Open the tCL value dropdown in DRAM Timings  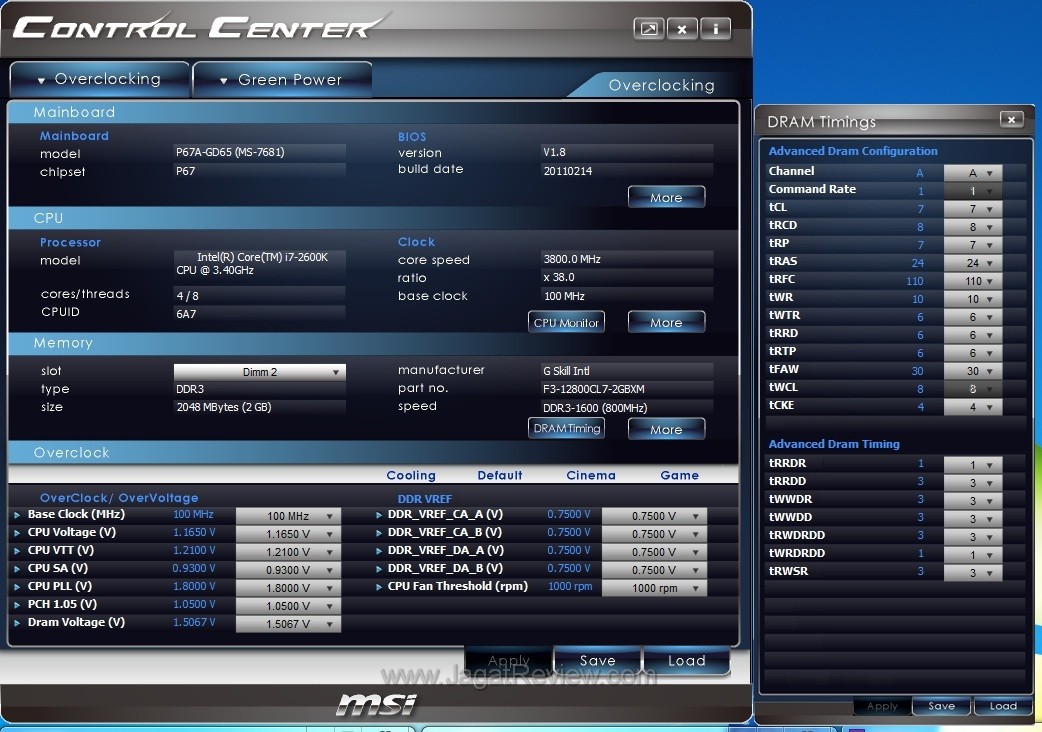click(972, 209)
